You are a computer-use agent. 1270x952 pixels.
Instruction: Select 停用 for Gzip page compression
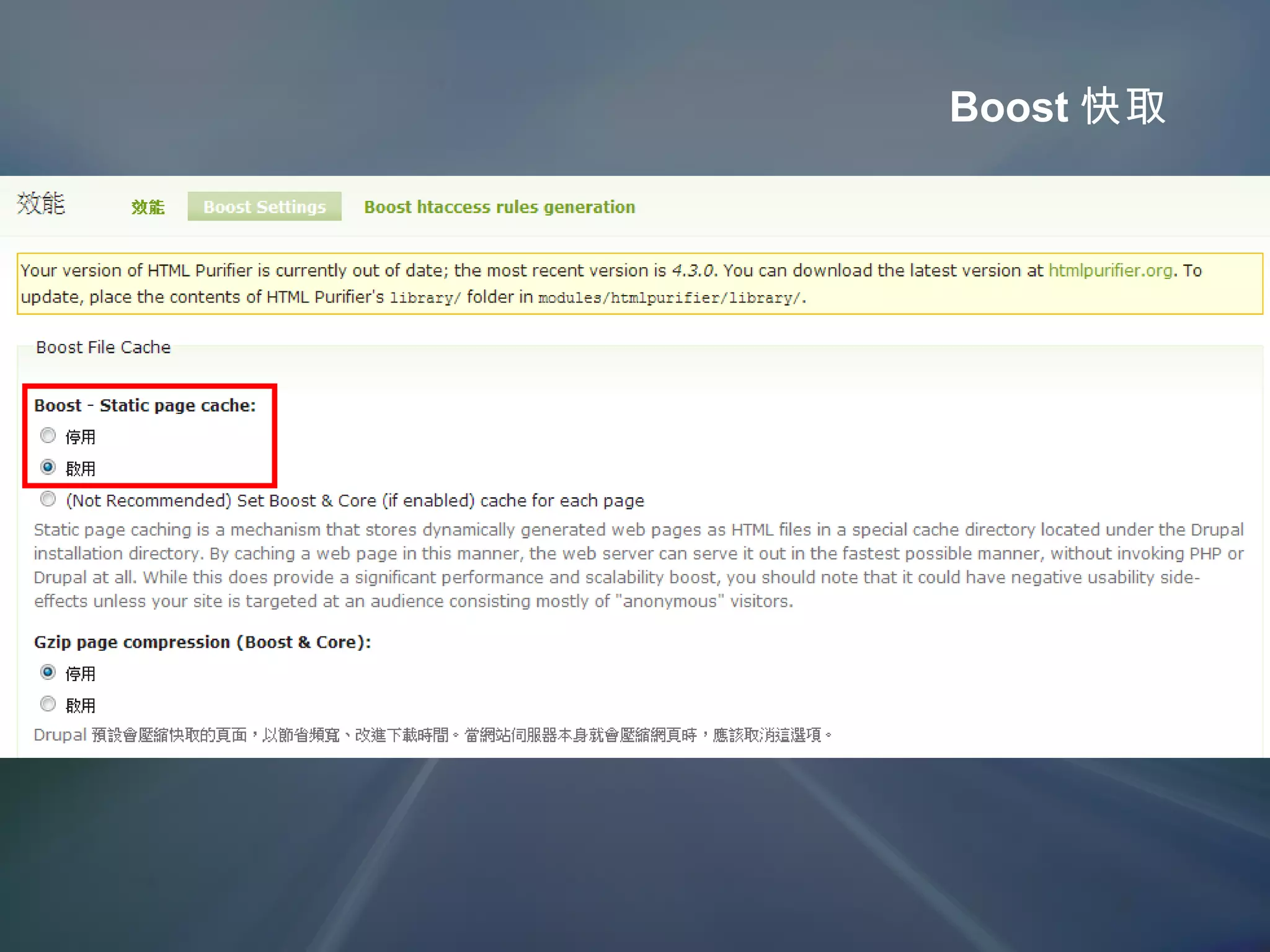tap(48, 672)
